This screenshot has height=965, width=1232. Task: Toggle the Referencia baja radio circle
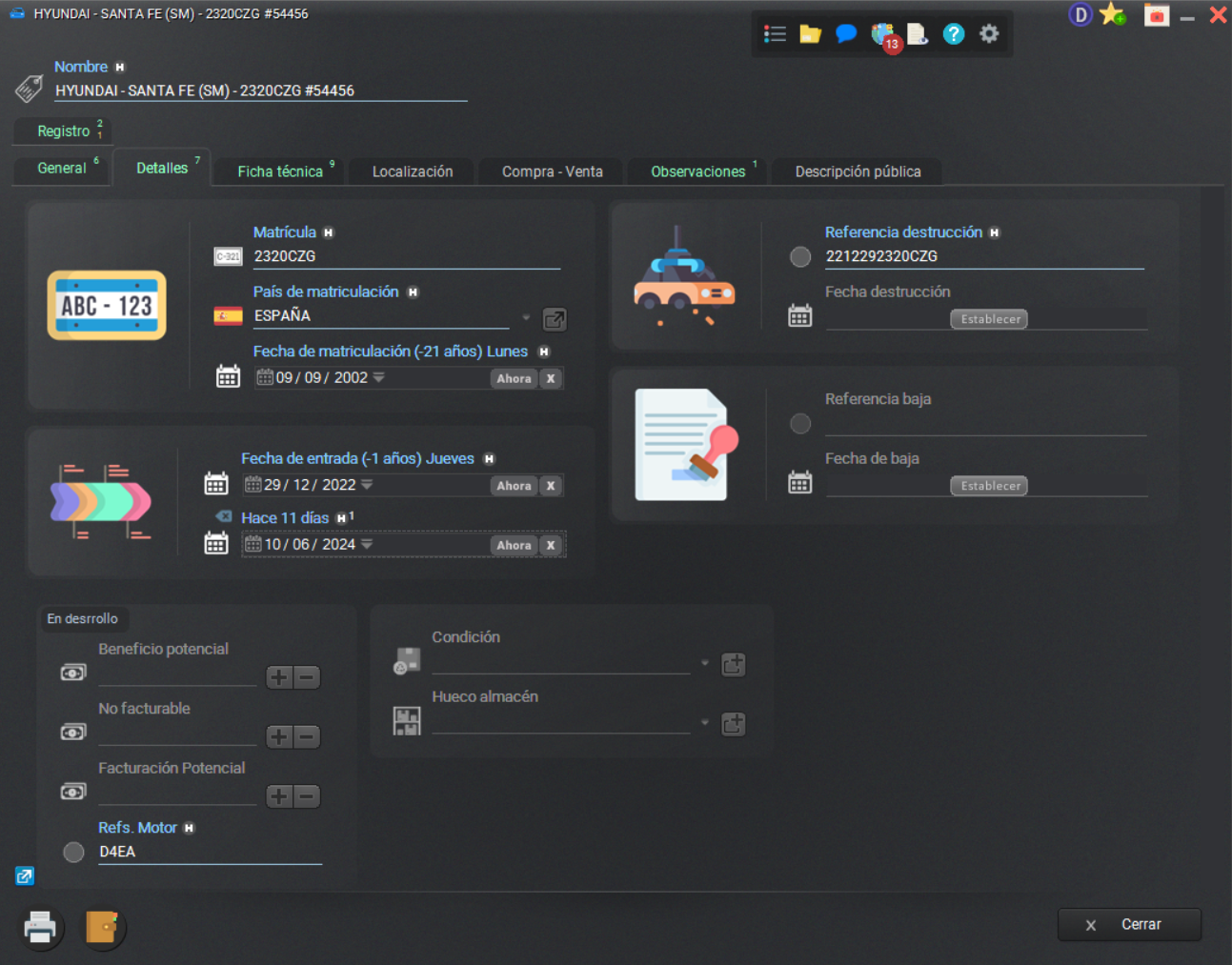pos(800,424)
